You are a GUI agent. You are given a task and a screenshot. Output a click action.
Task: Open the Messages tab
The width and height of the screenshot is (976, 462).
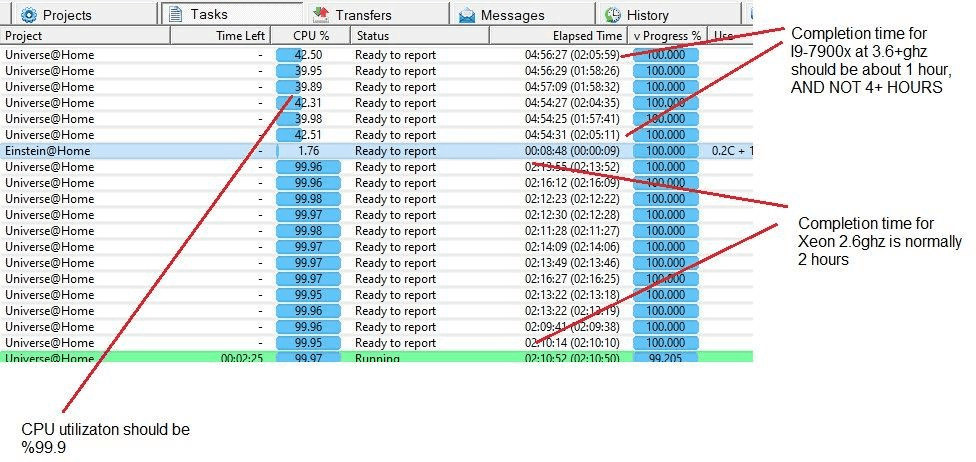pos(523,14)
